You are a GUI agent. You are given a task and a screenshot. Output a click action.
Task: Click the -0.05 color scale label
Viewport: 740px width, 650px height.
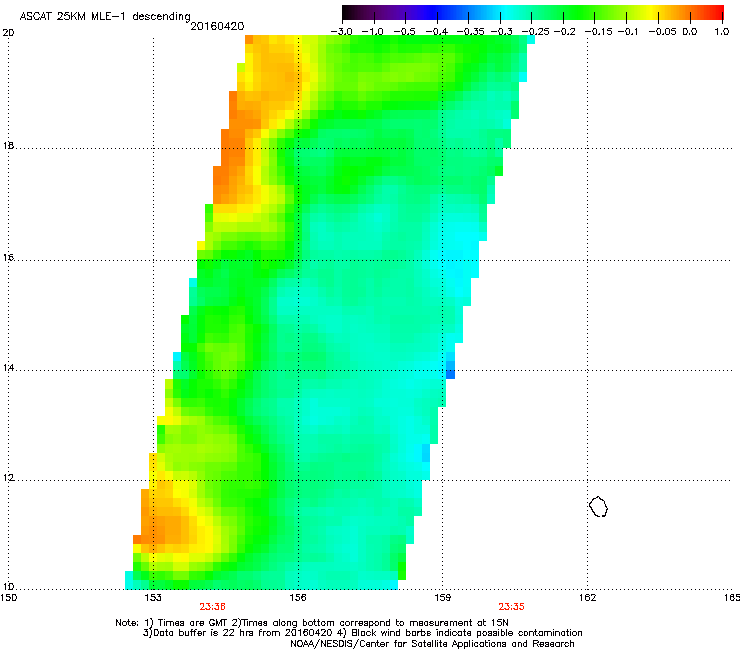pos(663,32)
